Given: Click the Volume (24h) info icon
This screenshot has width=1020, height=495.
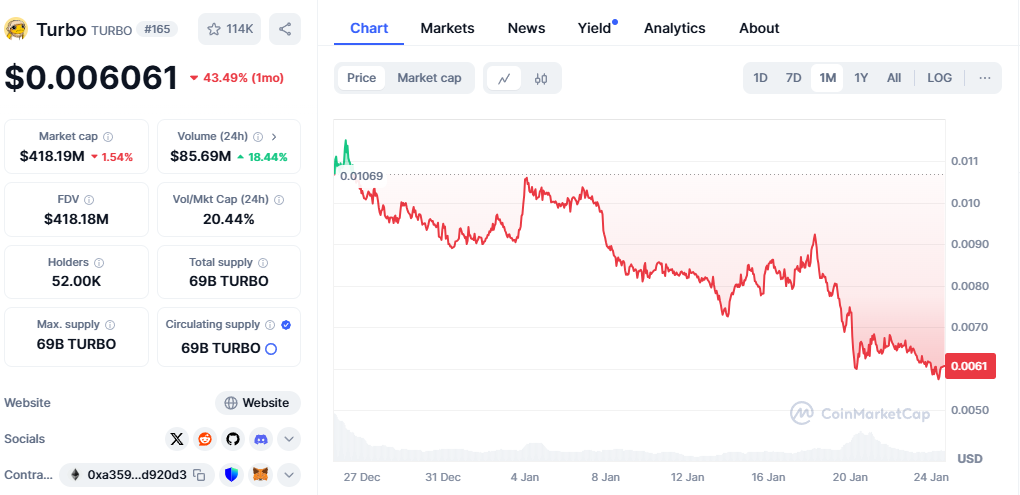Looking at the screenshot, I should (x=258, y=137).
